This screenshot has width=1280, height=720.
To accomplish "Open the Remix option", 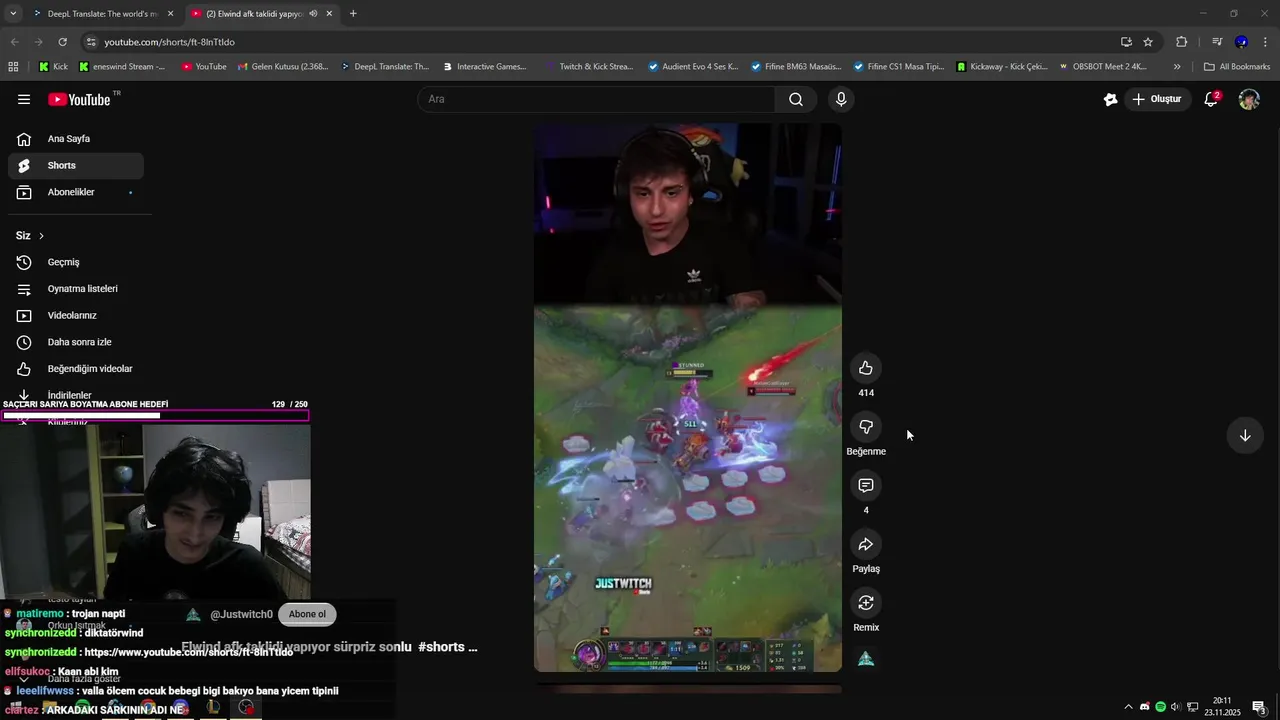I will coord(866,603).
